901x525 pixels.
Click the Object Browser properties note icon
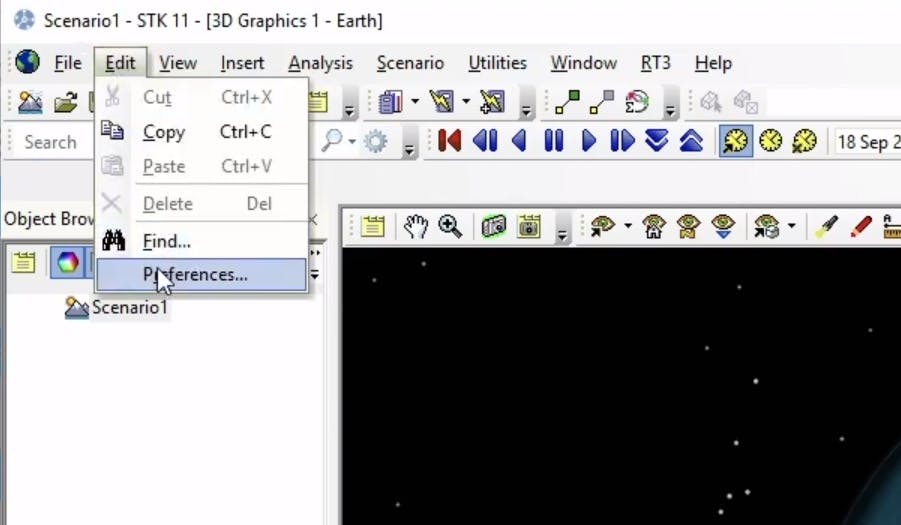coord(24,262)
